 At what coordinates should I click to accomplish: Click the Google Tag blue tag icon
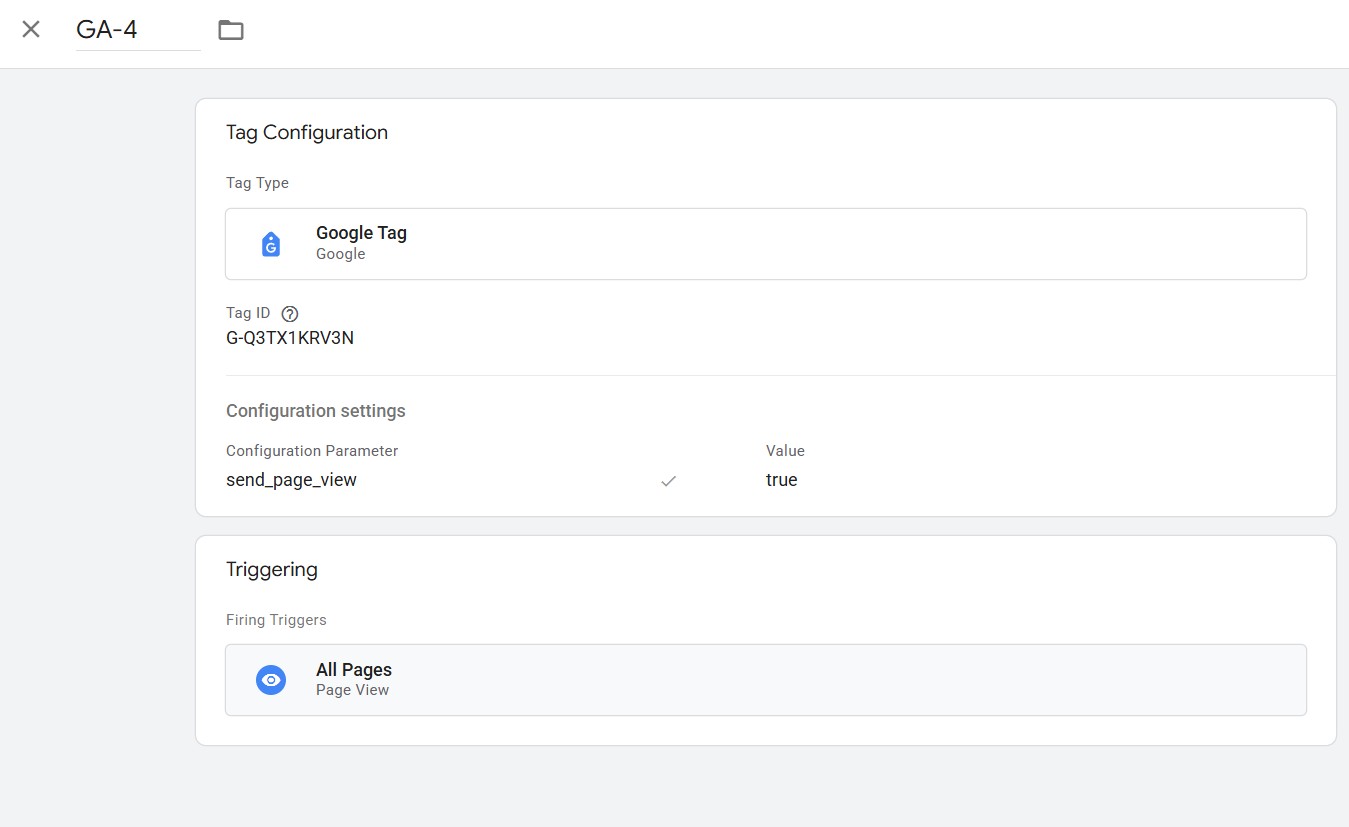(271, 244)
